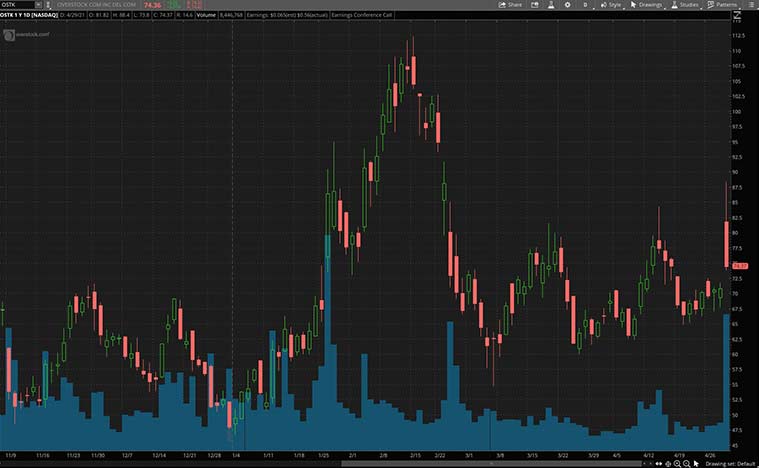Click the Drawing set: Default label
759x468 pixels.
730,464
